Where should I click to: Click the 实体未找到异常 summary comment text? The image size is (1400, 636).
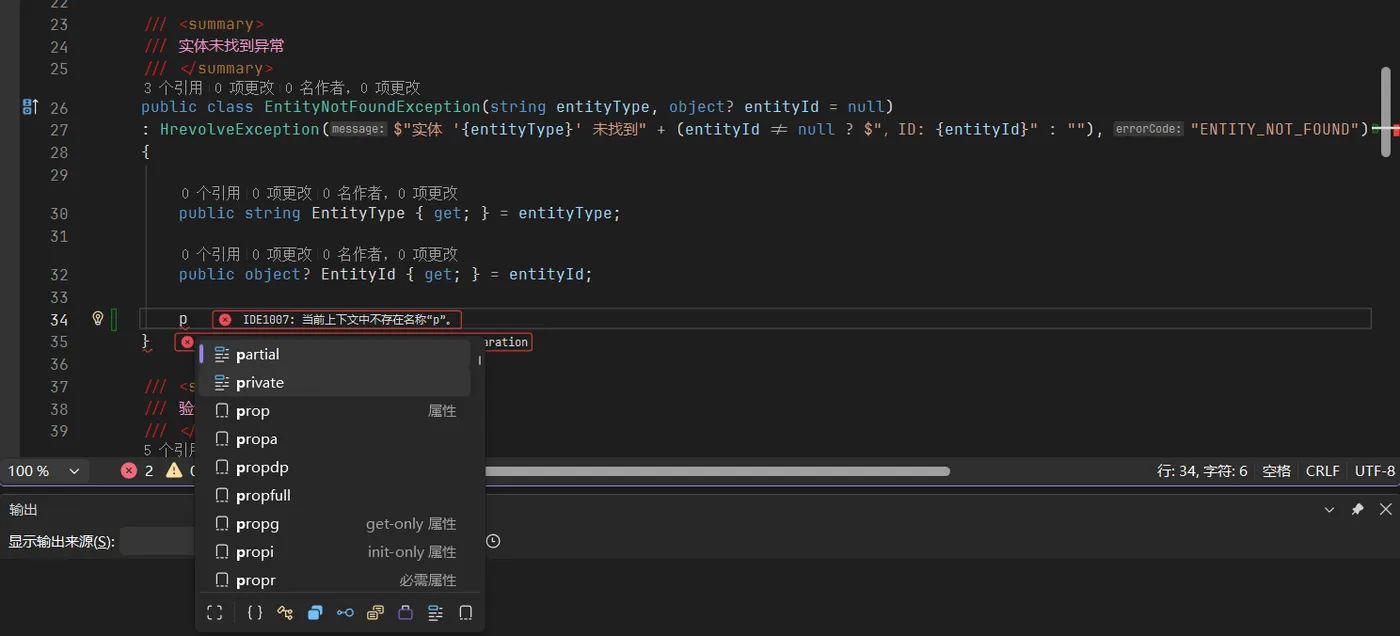tap(232, 46)
